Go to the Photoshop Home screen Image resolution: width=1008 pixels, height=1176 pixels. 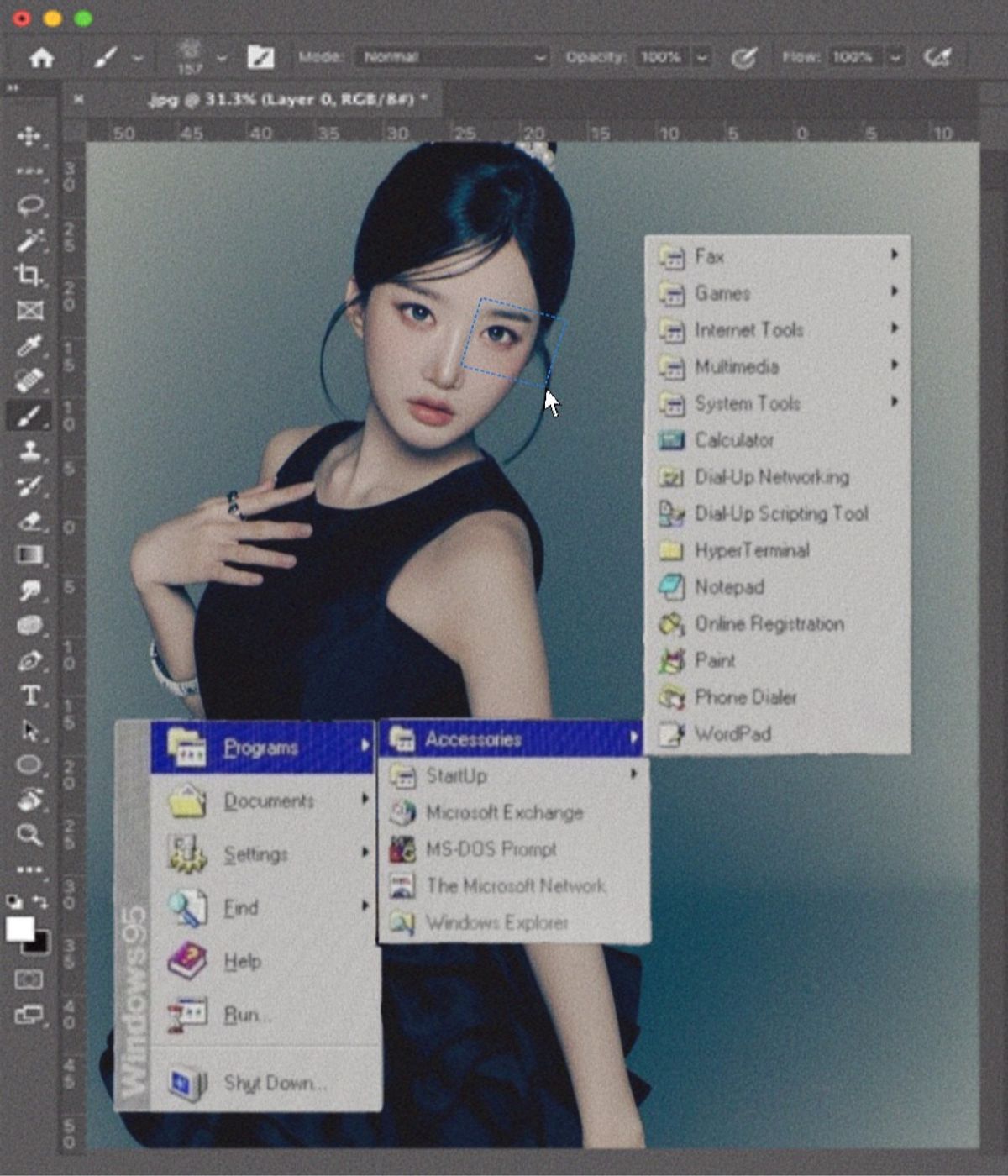[x=41, y=57]
